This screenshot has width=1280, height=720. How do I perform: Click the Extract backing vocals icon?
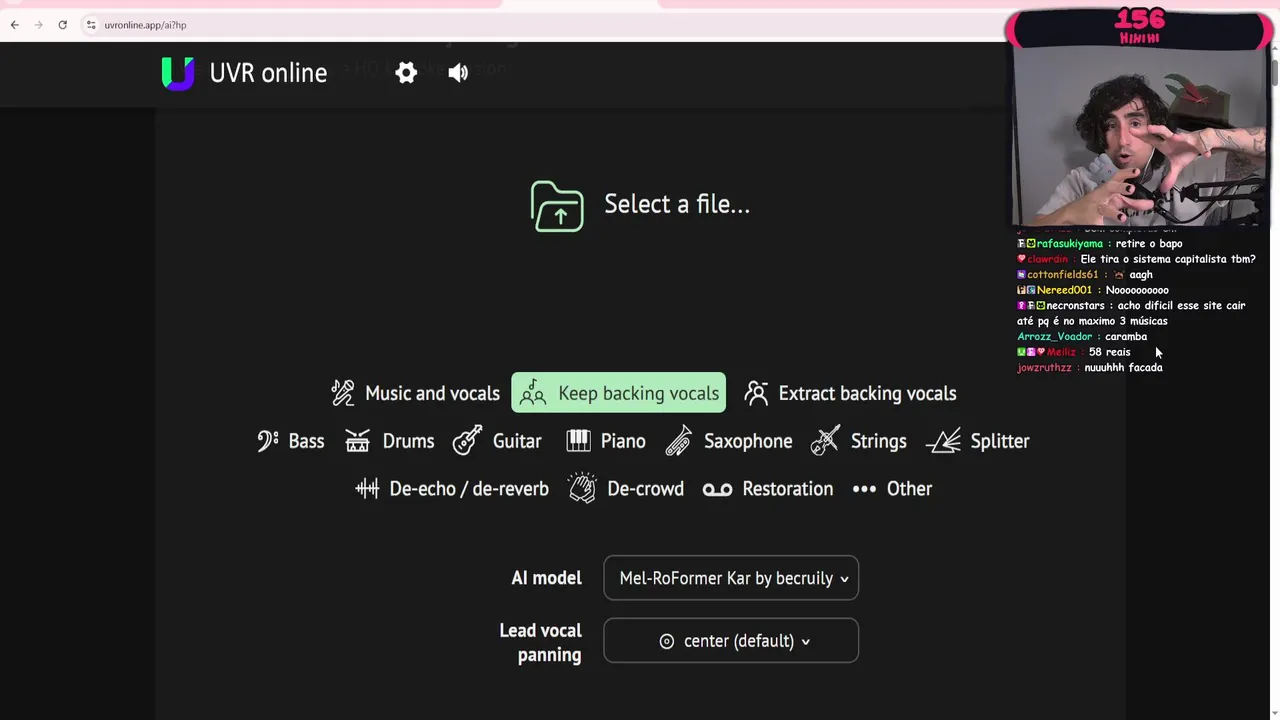[x=756, y=393]
